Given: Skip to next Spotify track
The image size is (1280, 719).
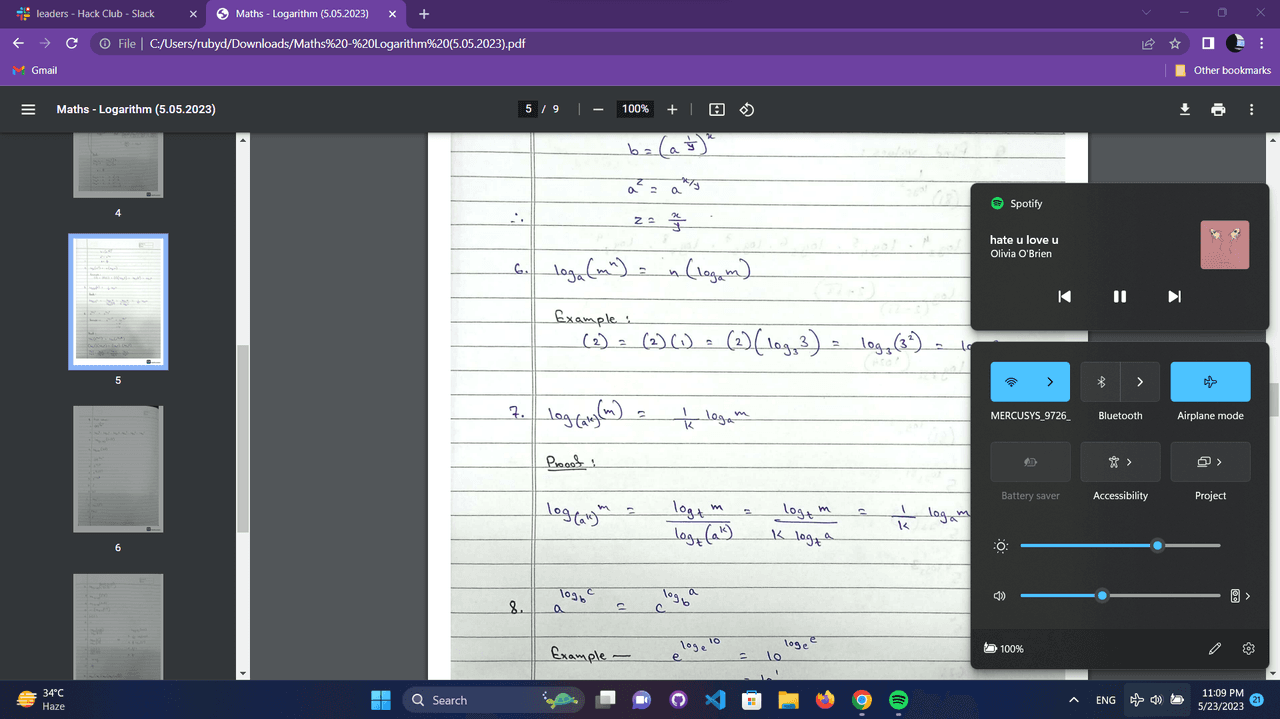Looking at the screenshot, I should click(1174, 296).
